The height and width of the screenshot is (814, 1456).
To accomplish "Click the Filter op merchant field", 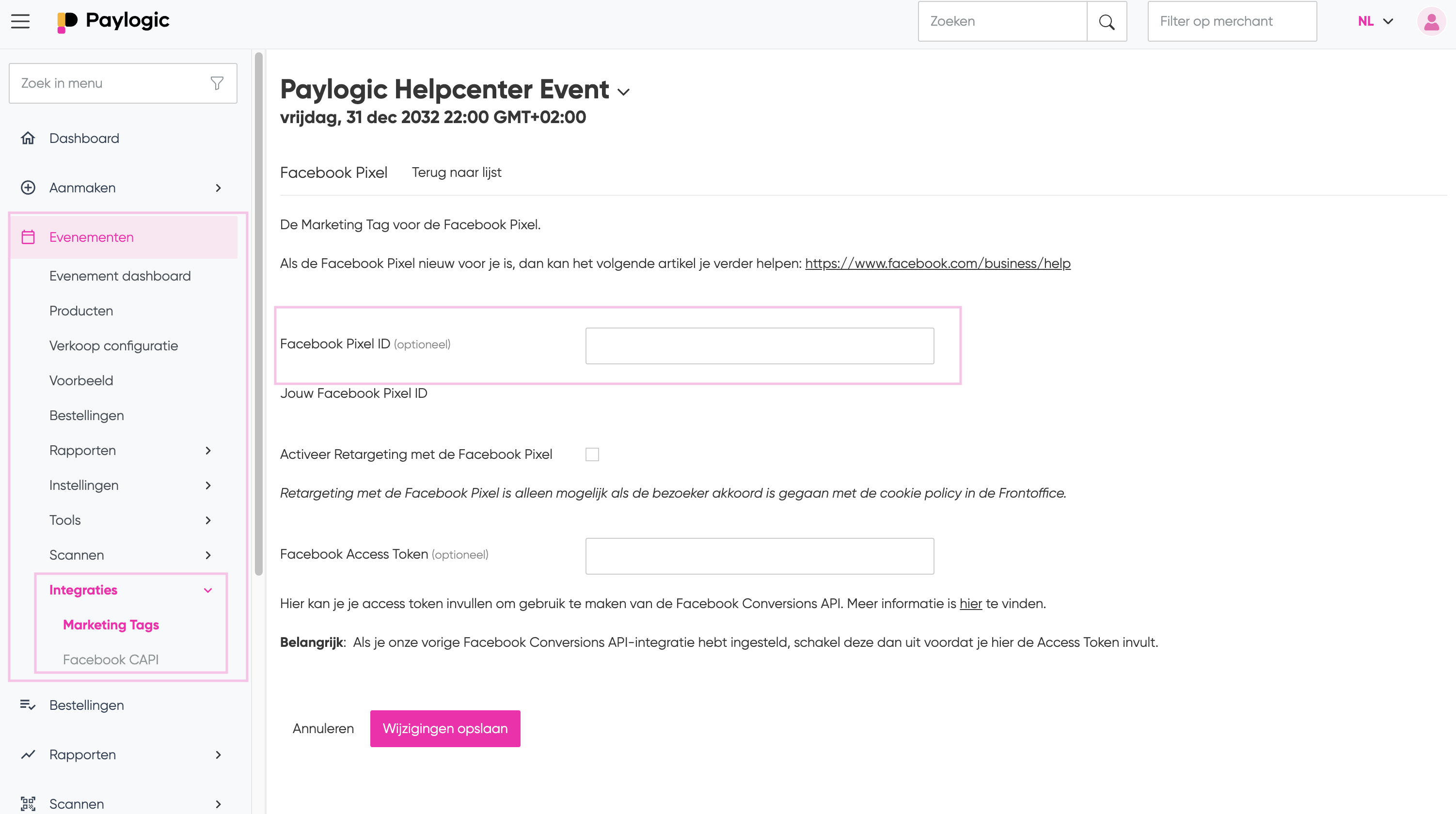I will [x=1232, y=21].
